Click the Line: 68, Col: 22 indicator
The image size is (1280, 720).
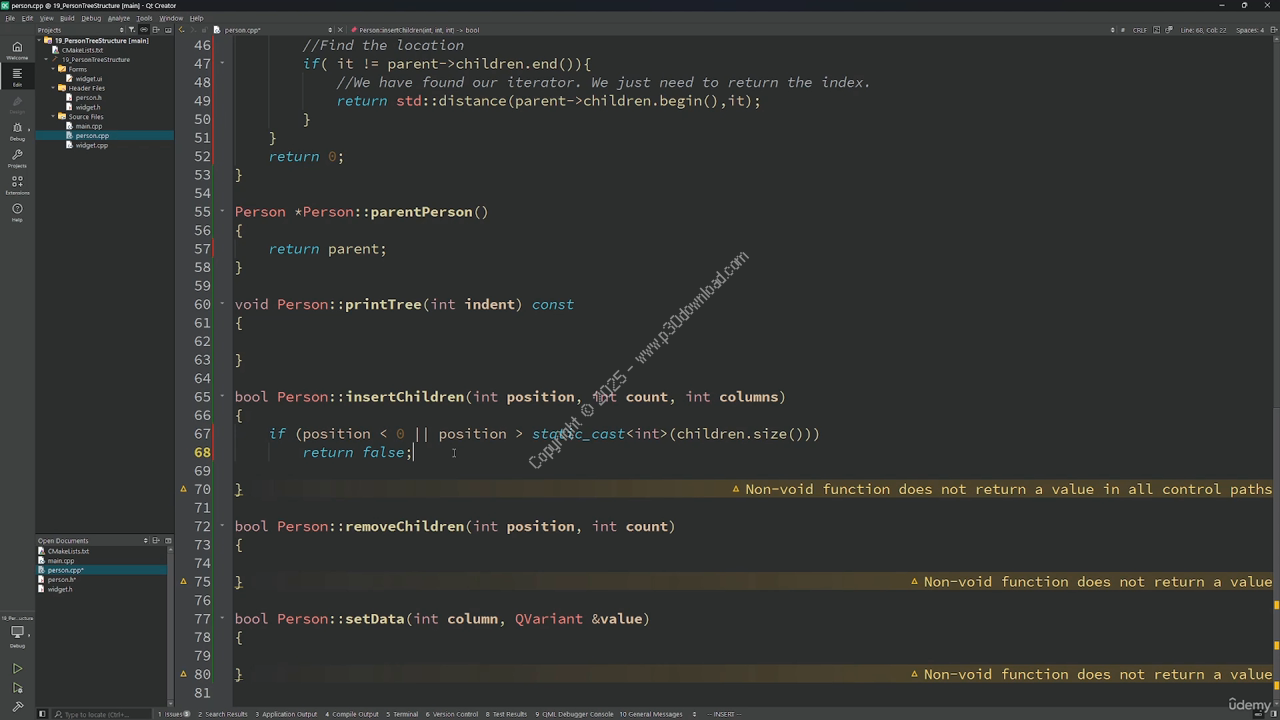point(1204,30)
